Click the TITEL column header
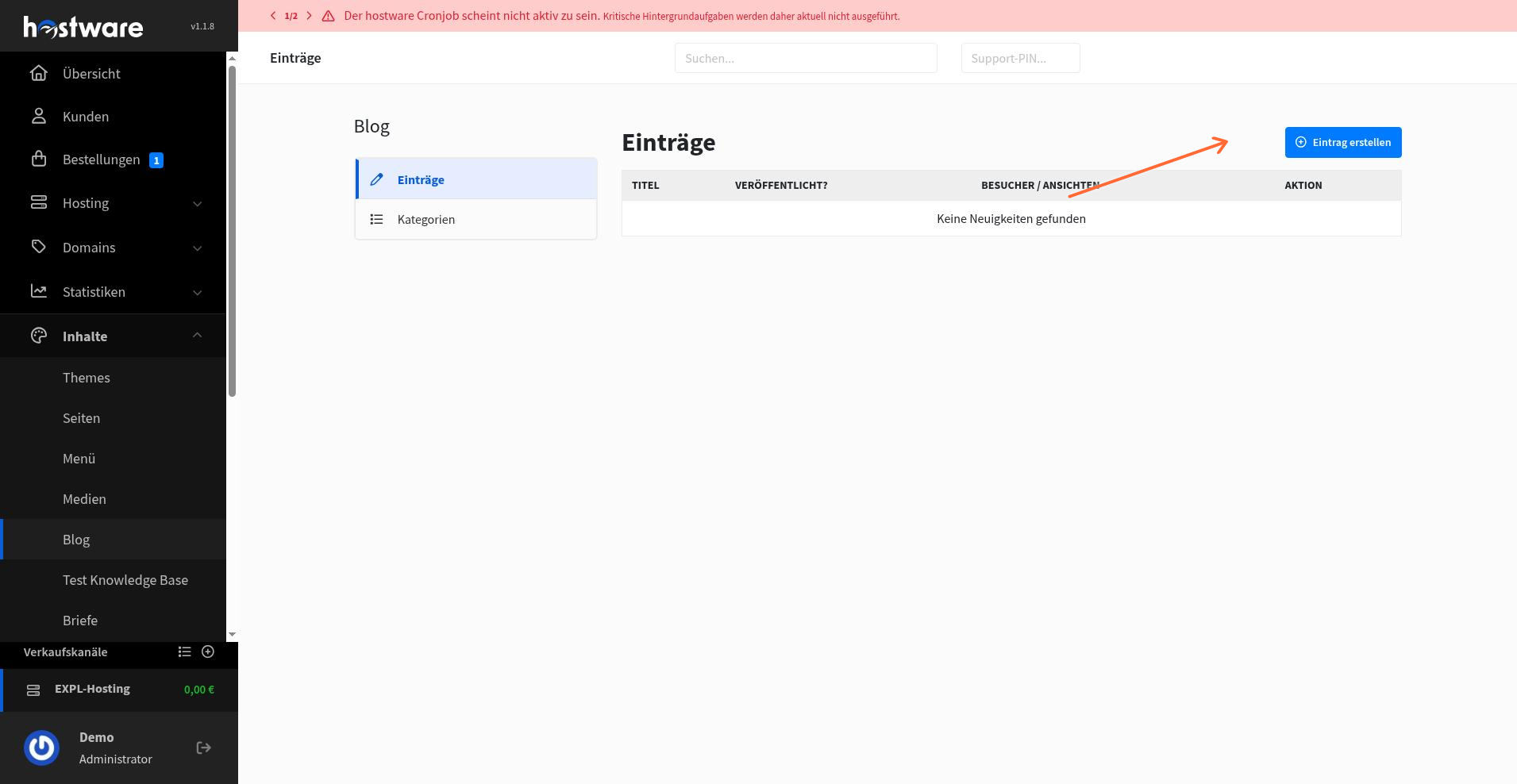1517x784 pixels. point(645,185)
